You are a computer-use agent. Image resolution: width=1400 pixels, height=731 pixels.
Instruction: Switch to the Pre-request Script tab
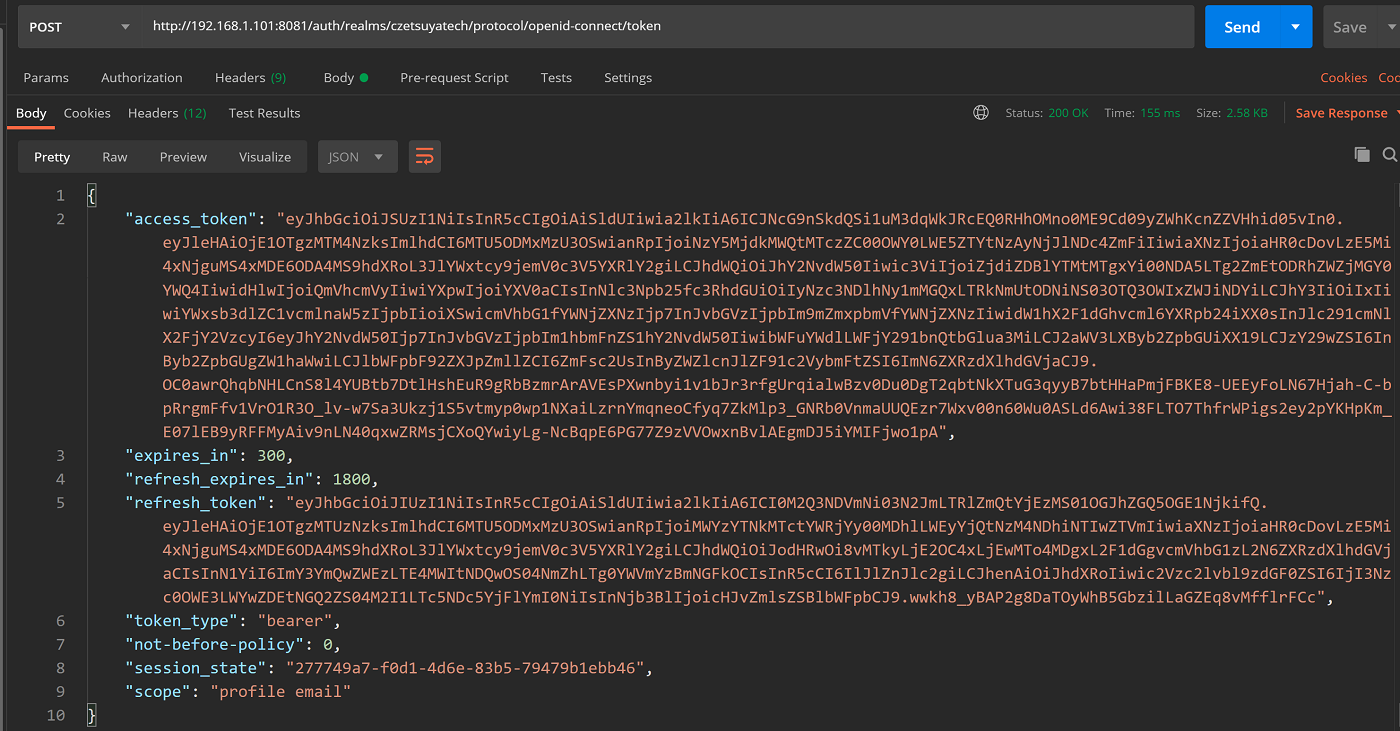tap(454, 77)
